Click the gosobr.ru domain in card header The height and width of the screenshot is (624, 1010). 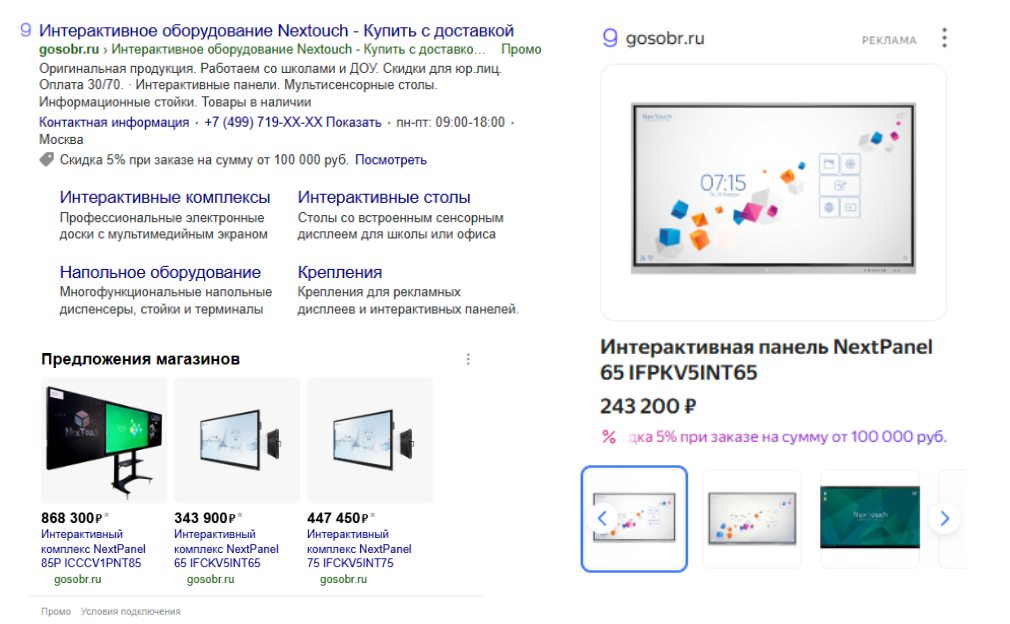coord(665,39)
